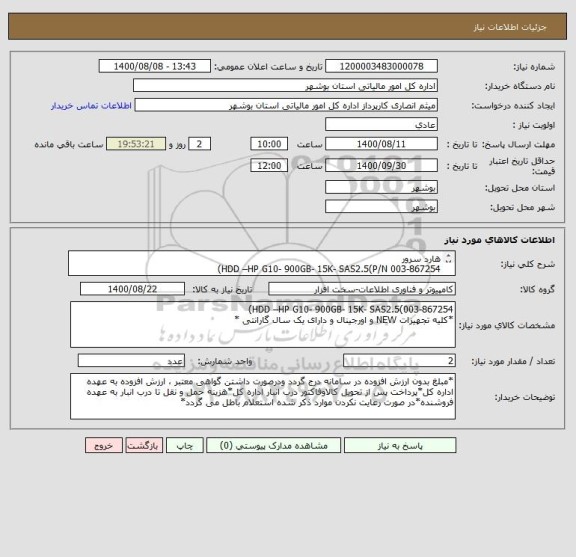Click the بازگشت back button

coord(144,445)
